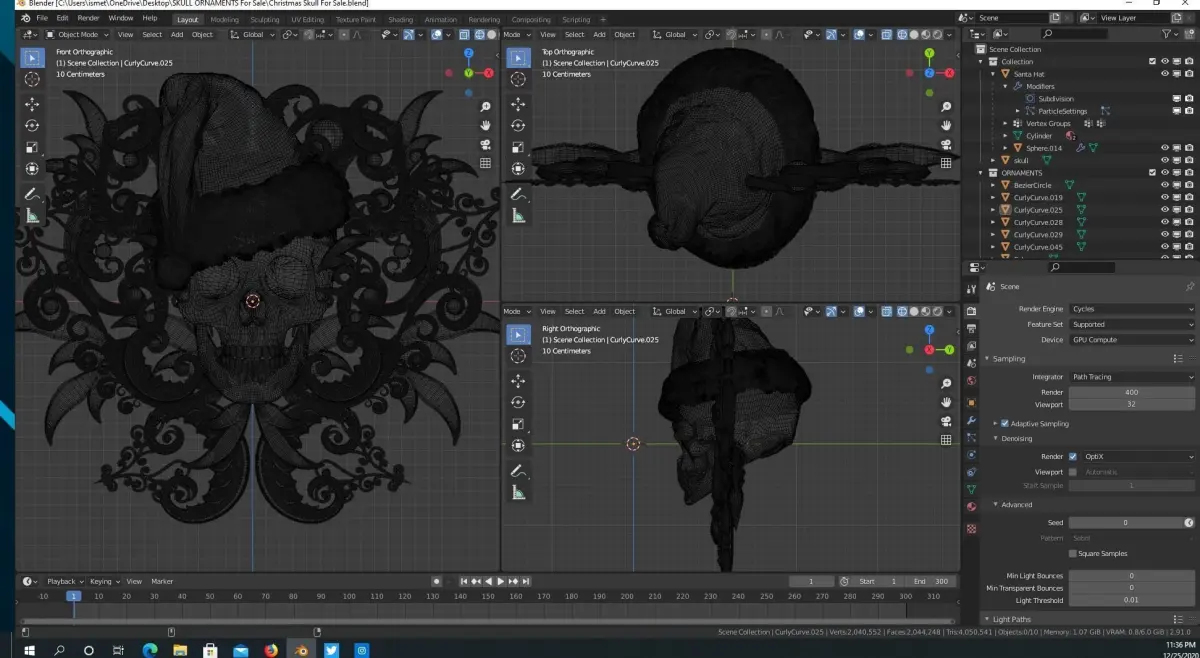This screenshot has width=1200, height=658.
Task: Uncheck the ORNAMENTS collection checkbox
Action: (1152, 173)
